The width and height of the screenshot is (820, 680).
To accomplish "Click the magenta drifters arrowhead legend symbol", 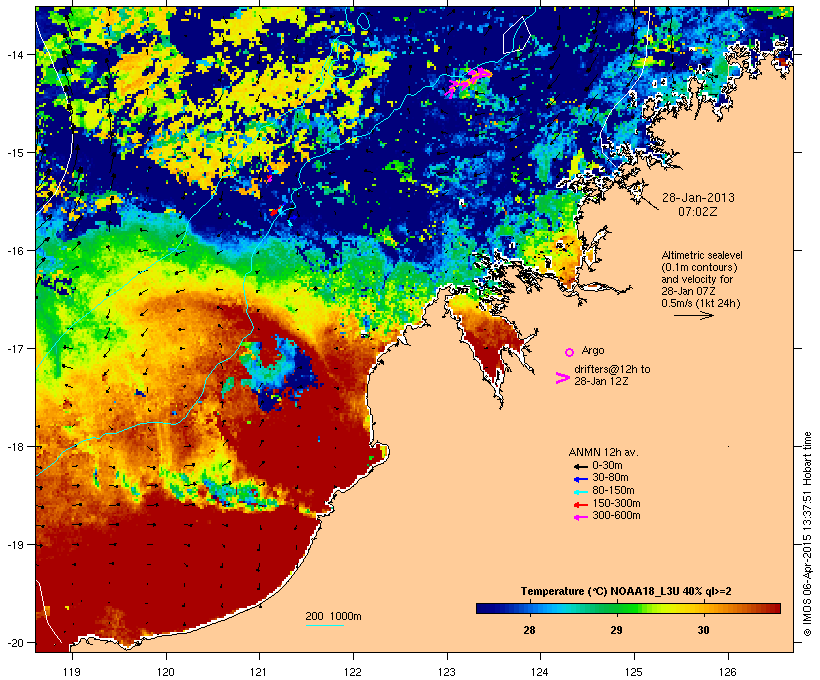I will coord(562,378).
